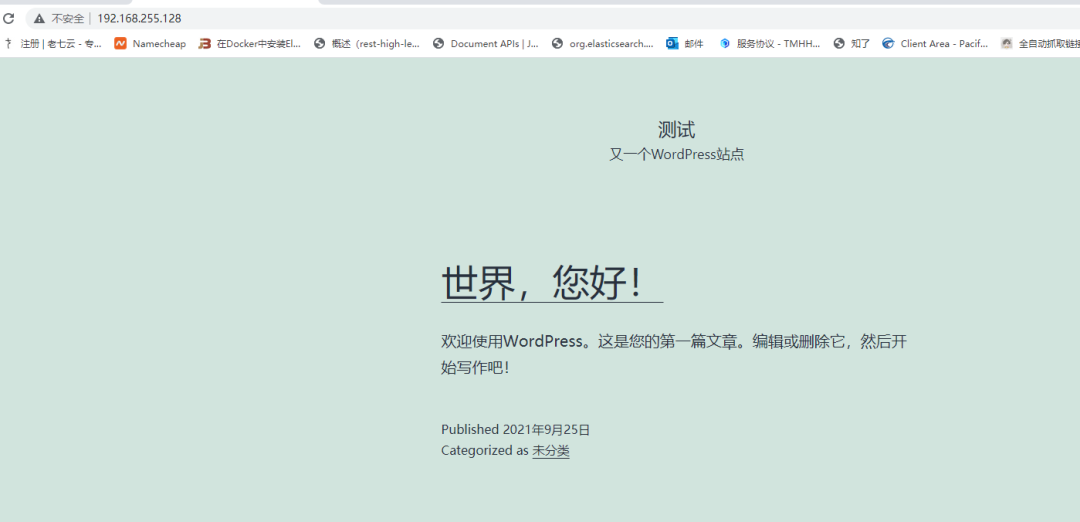The height and width of the screenshot is (522, 1080).
Task: Click the site title 测试
Action: point(676,129)
